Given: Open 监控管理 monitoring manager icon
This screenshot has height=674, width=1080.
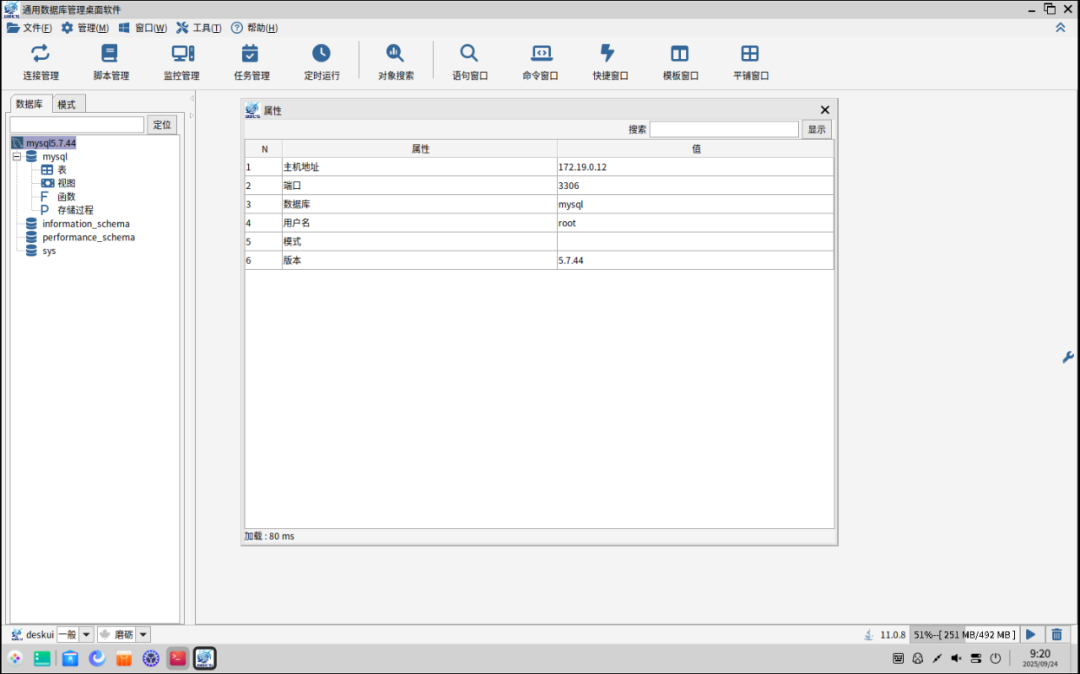Looking at the screenshot, I should pos(182,54).
